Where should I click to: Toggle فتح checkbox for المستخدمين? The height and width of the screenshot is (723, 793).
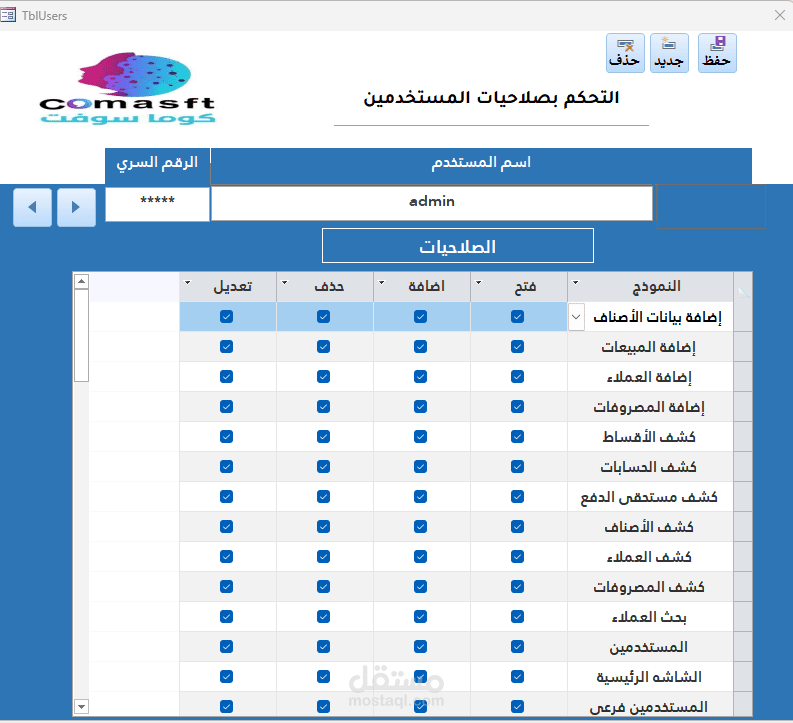[517, 647]
